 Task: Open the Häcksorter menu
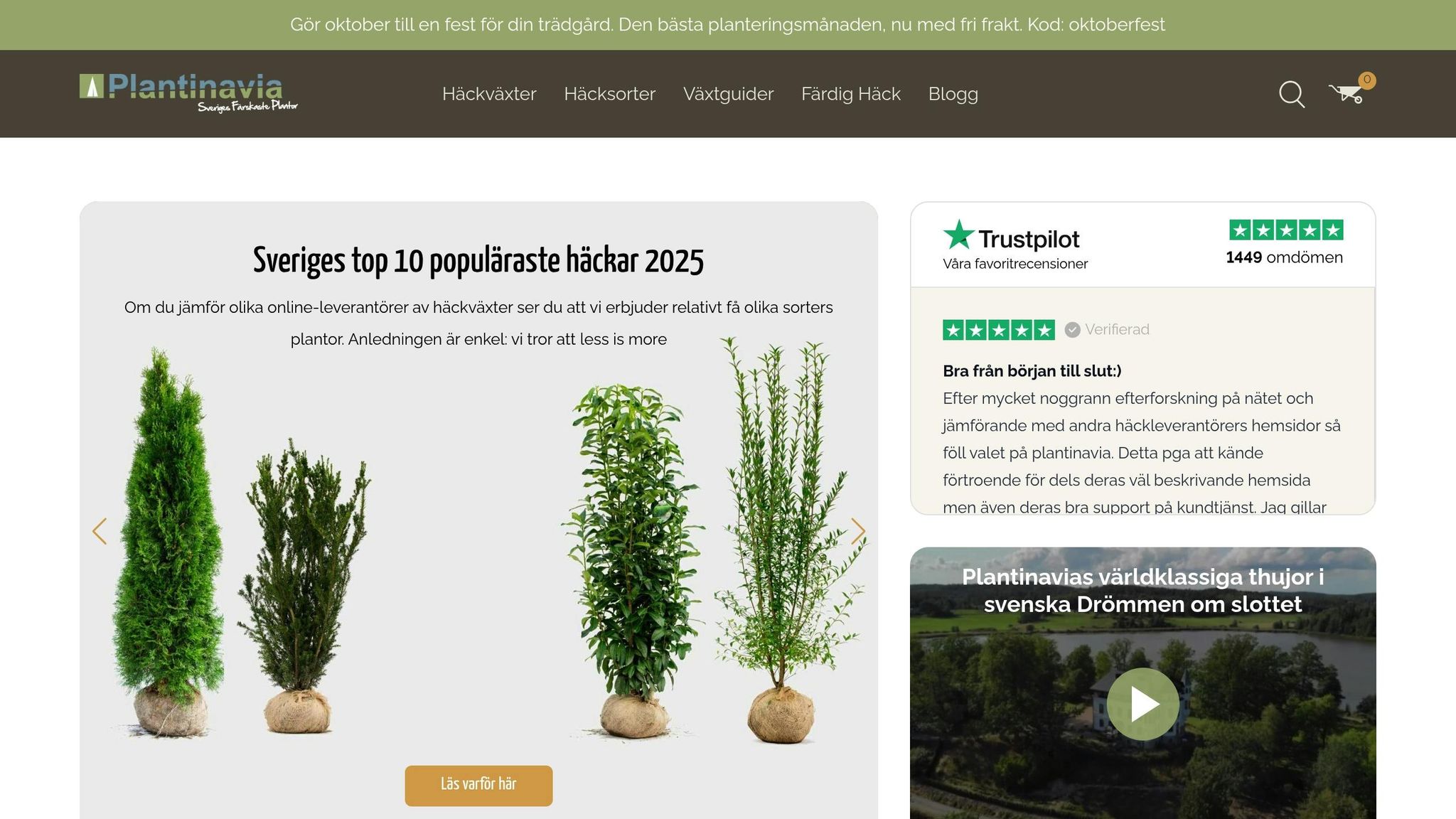[x=609, y=94]
